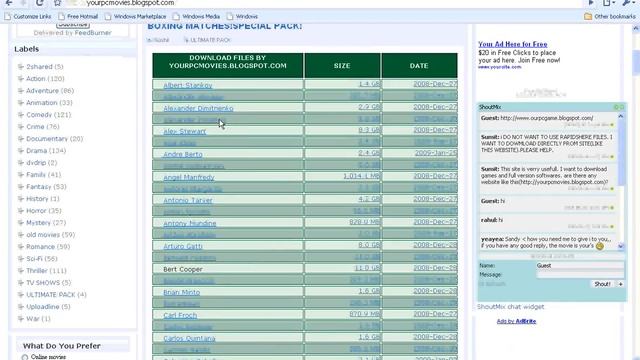640x360 pixels.
Task: Click the Carlos Quintana download link
Action: tap(189, 338)
